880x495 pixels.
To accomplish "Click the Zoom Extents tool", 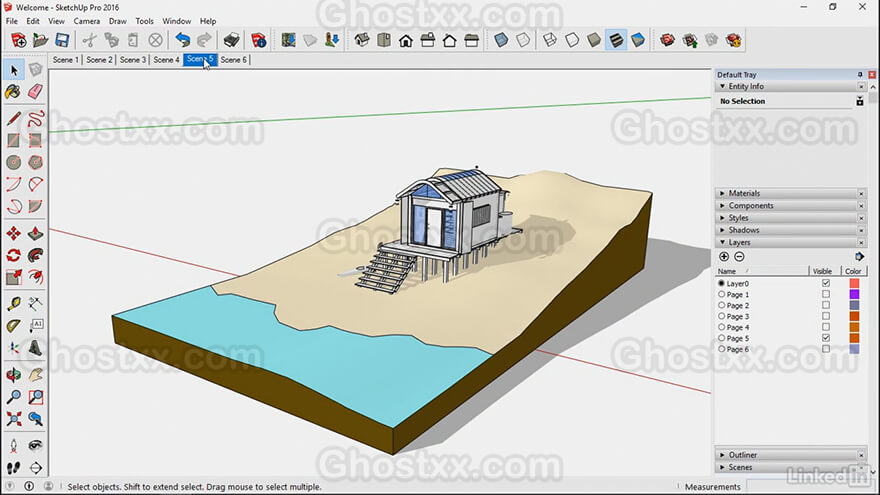I will [14, 419].
